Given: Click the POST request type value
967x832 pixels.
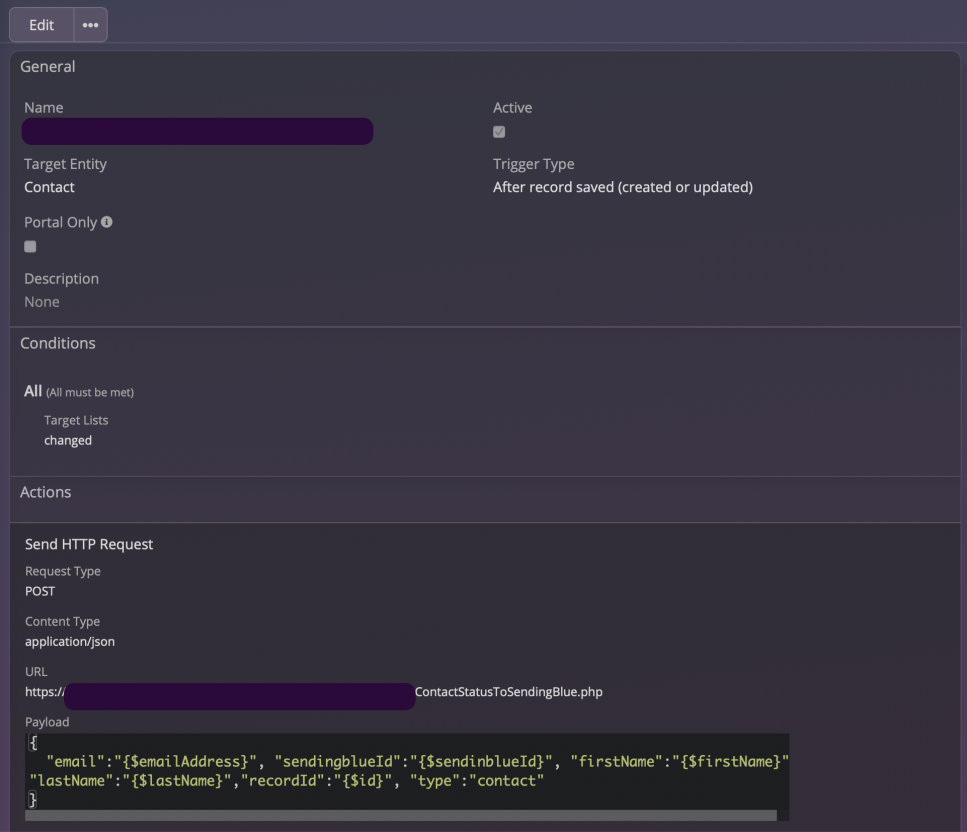Looking at the screenshot, I should pos(40,591).
